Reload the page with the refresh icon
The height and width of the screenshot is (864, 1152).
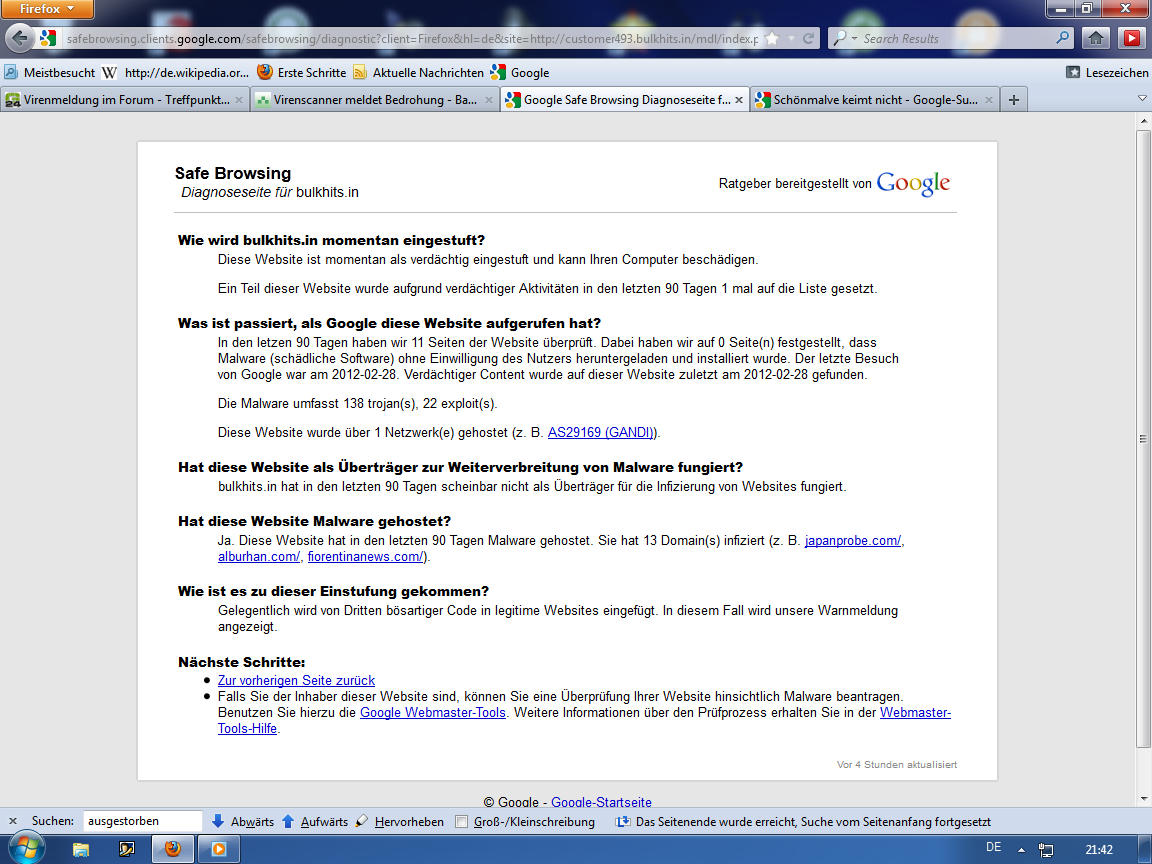pyautogui.click(x=808, y=38)
